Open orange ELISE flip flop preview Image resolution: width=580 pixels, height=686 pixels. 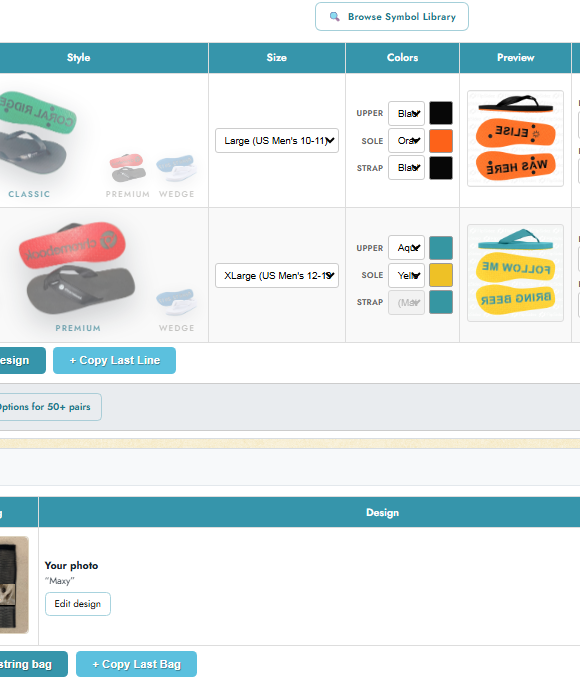click(x=515, y=139)
